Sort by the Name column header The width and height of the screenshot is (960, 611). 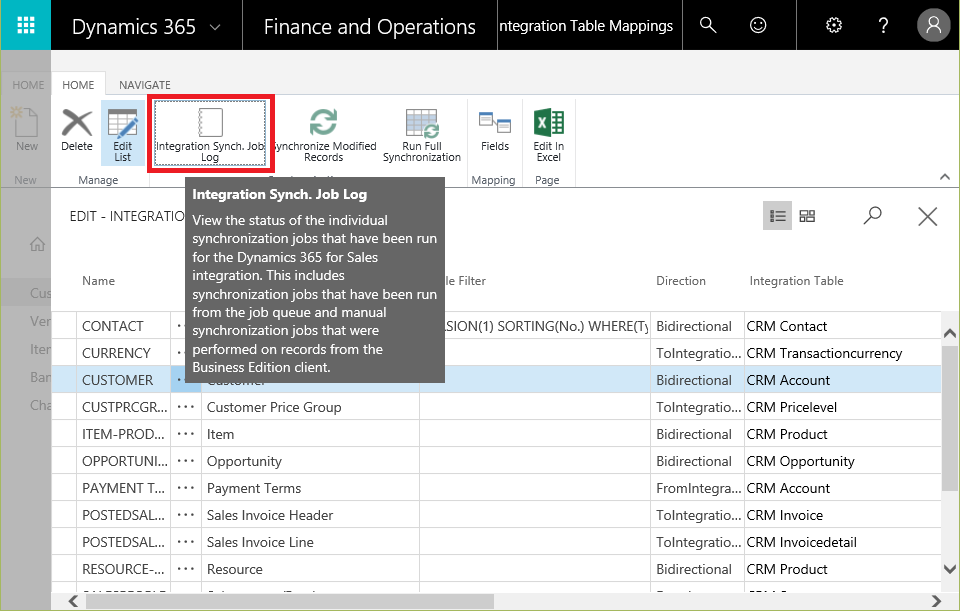pyautogui.click(x=99, y=281)
